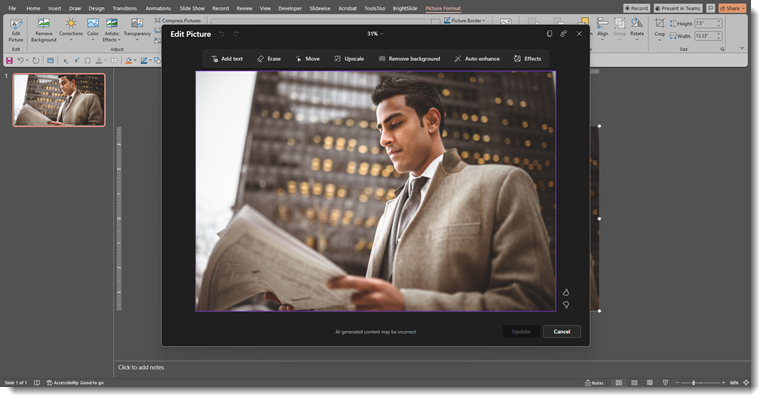Apply Auto enhance to the picture
The height and width of the screenshot is (402, 766).
[477, 59]
